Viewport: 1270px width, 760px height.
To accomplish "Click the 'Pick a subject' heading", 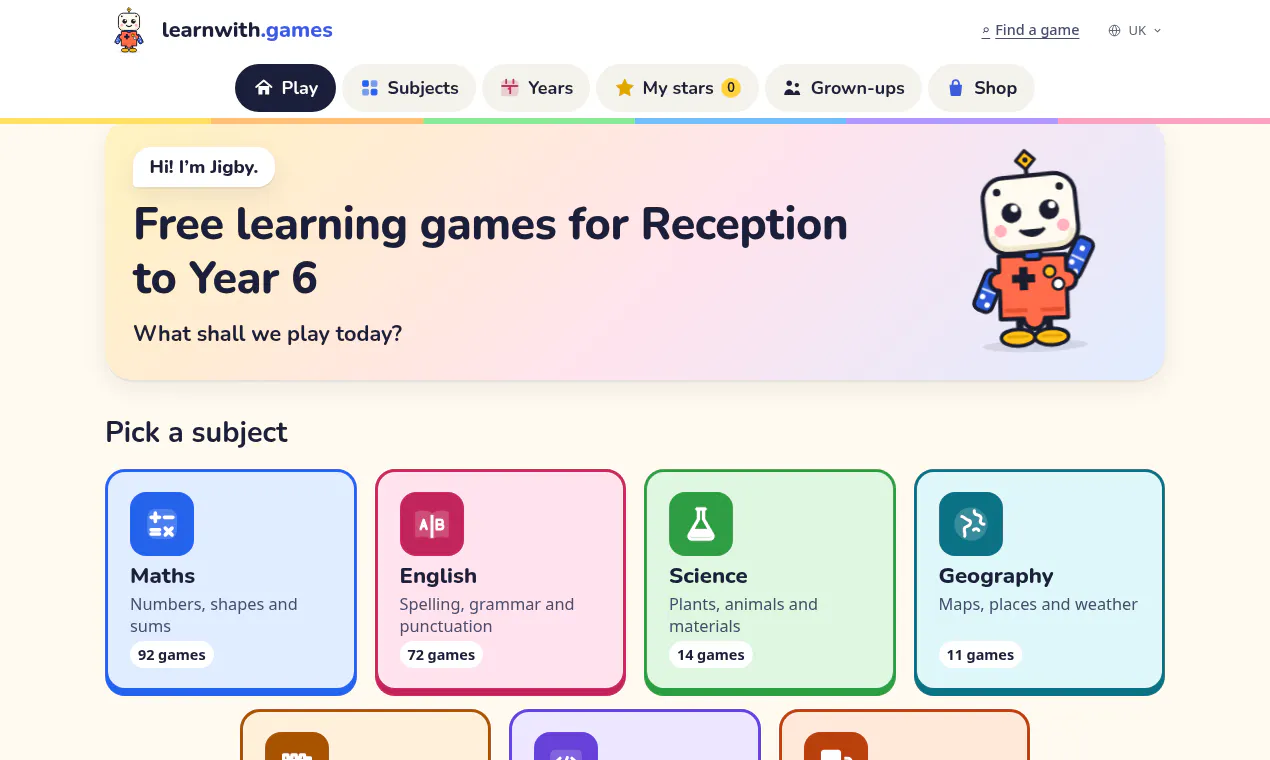I will pos(196,432).
